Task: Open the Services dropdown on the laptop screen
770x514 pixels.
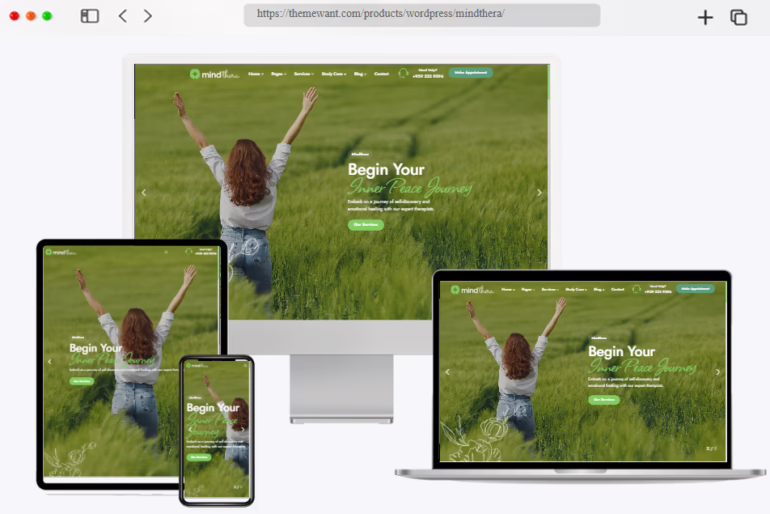Action: coord(550,290)
